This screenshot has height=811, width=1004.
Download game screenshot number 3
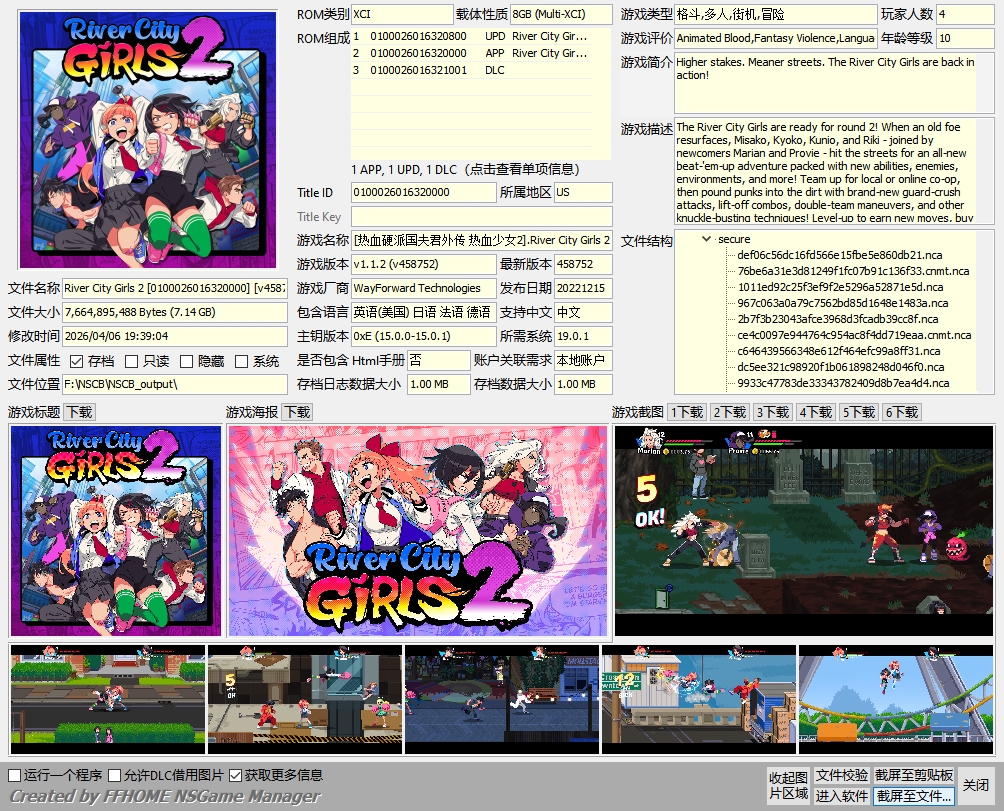[x=772, y=412]
